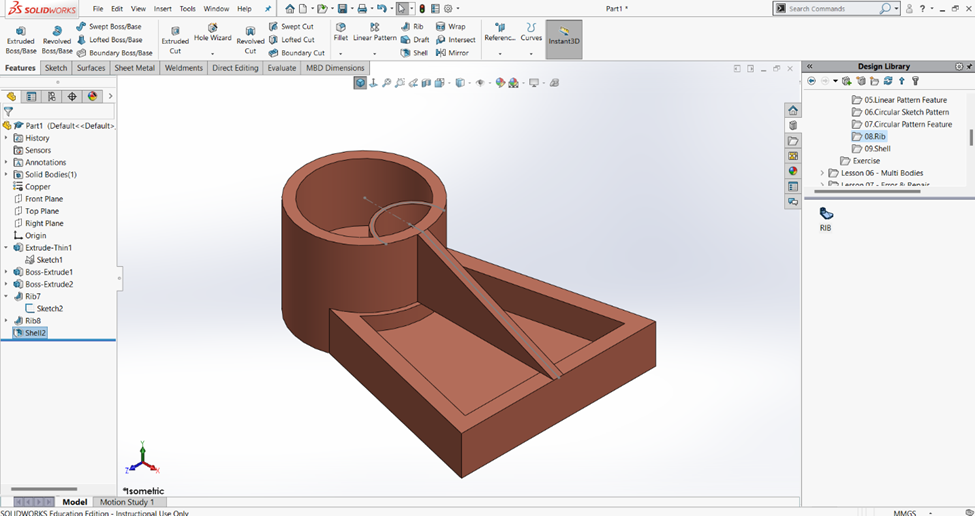This screenshot has height=516, width=975.
Task: Open the Hole Wizard dropdown arrow
Action: (213, 54)
